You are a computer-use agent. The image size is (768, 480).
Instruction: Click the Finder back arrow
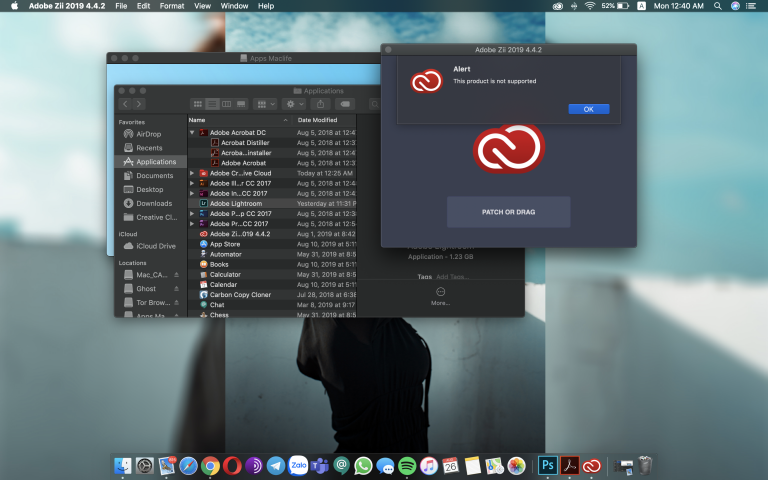coord(125,104)
